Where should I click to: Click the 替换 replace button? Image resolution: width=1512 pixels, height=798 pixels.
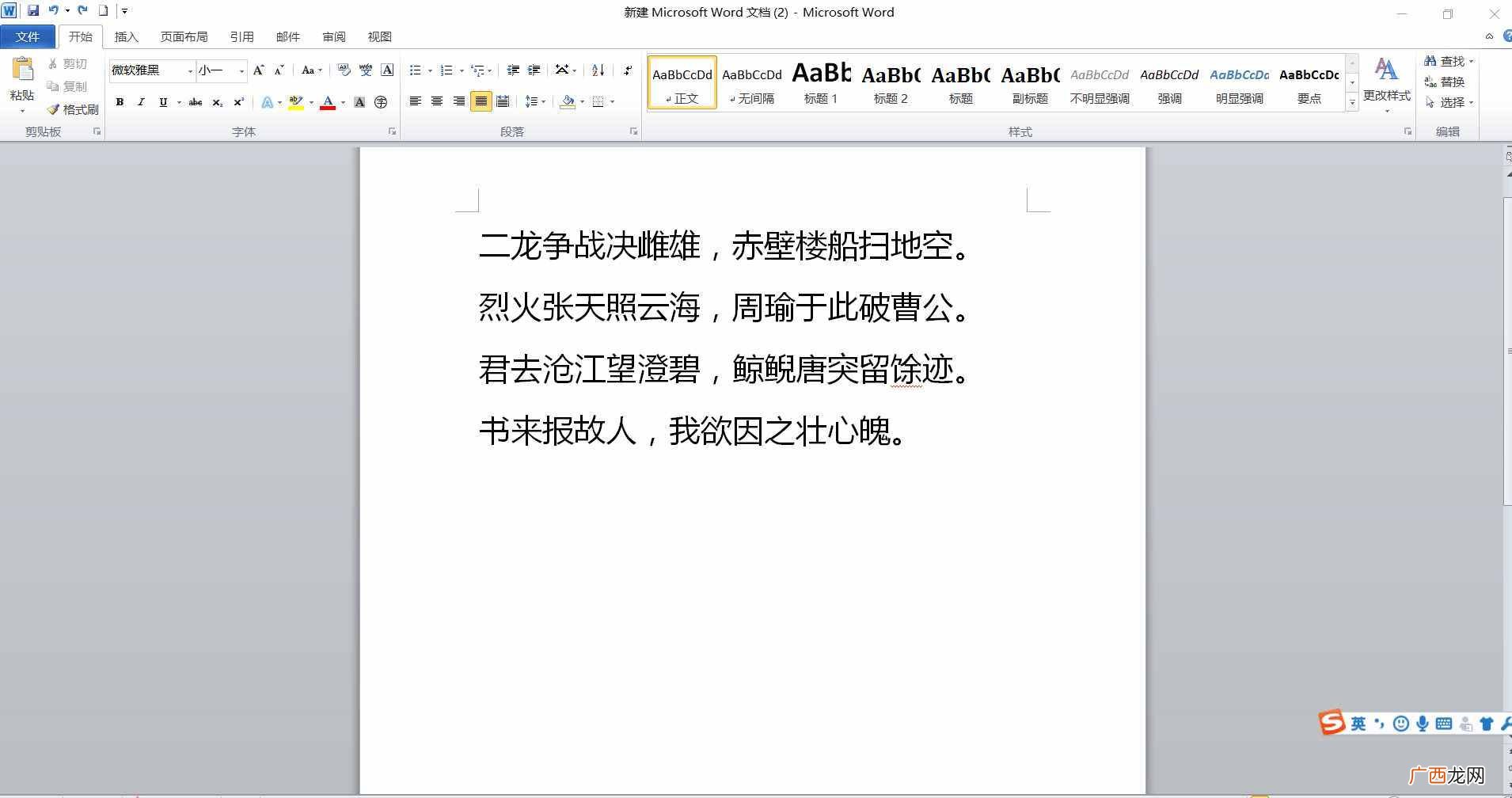click(x=1446, y=82)
